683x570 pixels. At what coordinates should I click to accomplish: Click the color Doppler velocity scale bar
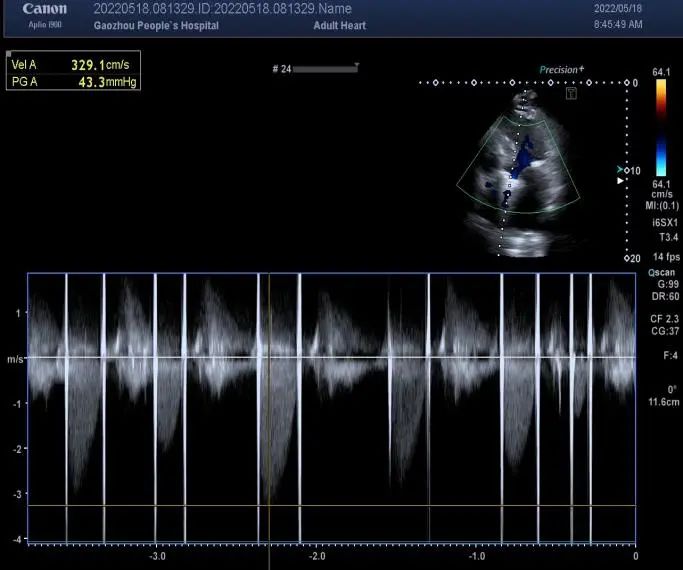661,127
